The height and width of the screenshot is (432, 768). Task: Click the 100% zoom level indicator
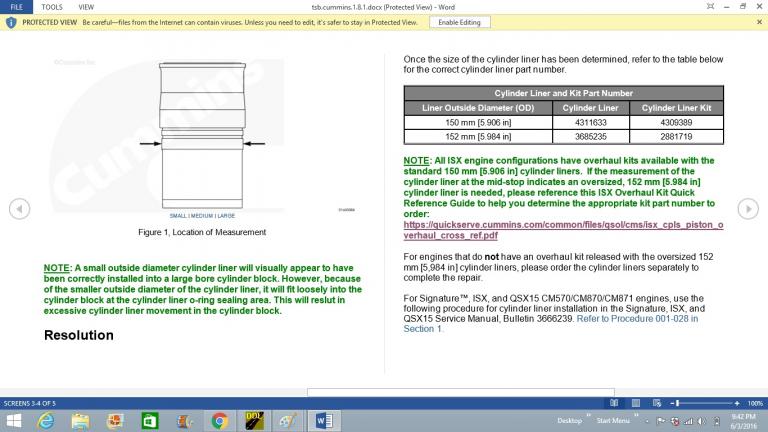click(755, 403)
